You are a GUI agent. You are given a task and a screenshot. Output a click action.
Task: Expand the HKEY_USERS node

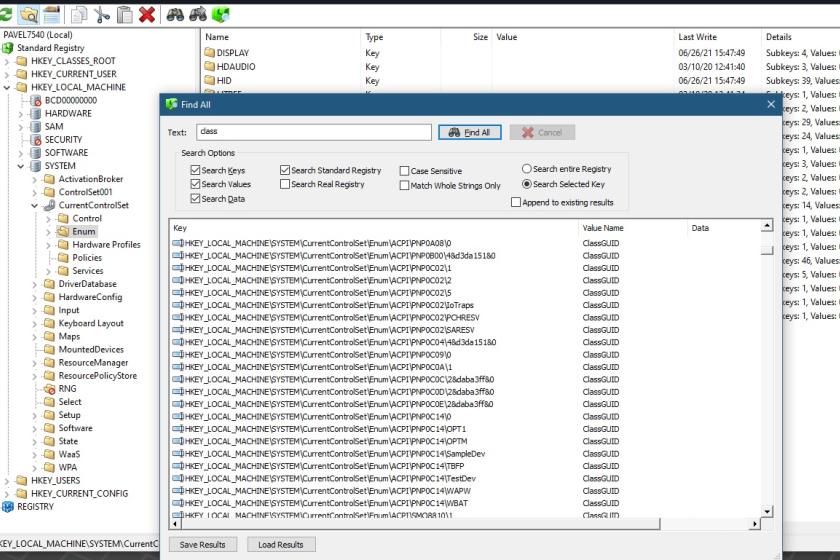[x=7, y=481]
